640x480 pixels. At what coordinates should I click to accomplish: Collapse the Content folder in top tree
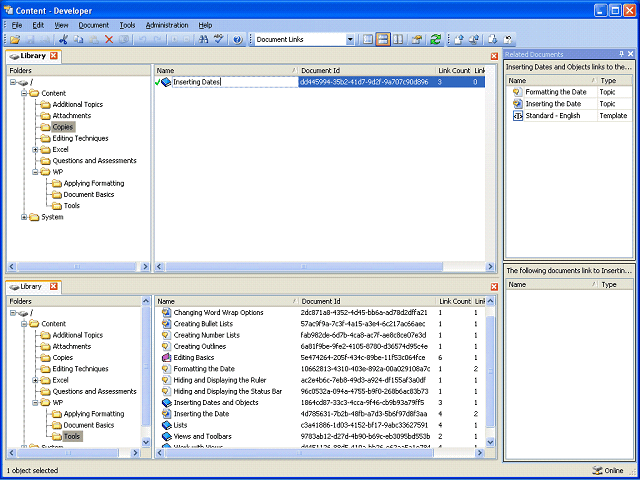24,93
